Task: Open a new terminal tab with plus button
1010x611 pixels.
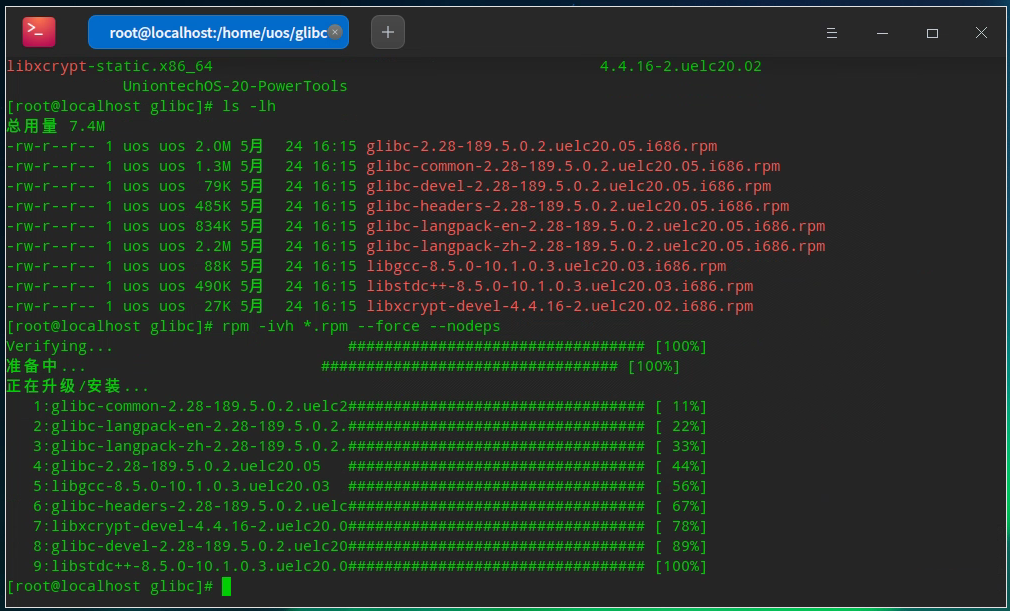Action: [388, 32]
